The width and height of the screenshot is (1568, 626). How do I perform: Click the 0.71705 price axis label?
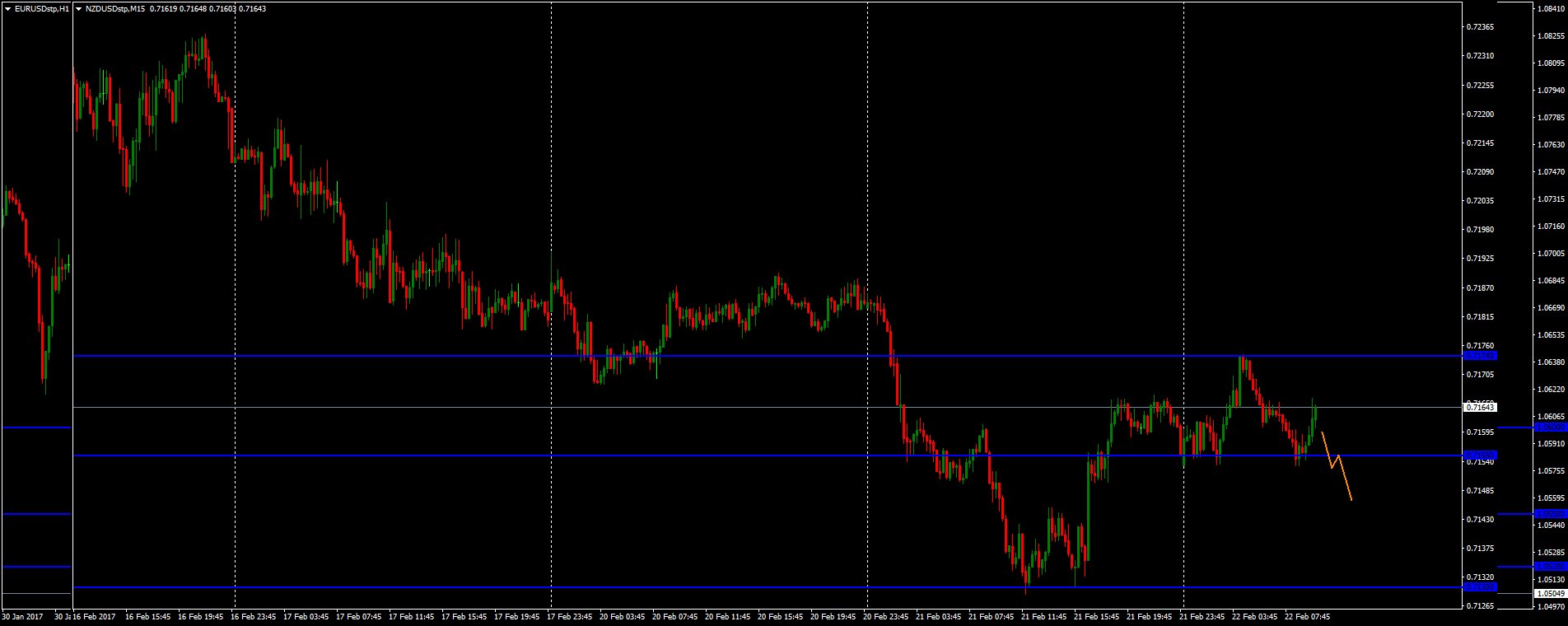[1480, 375]
